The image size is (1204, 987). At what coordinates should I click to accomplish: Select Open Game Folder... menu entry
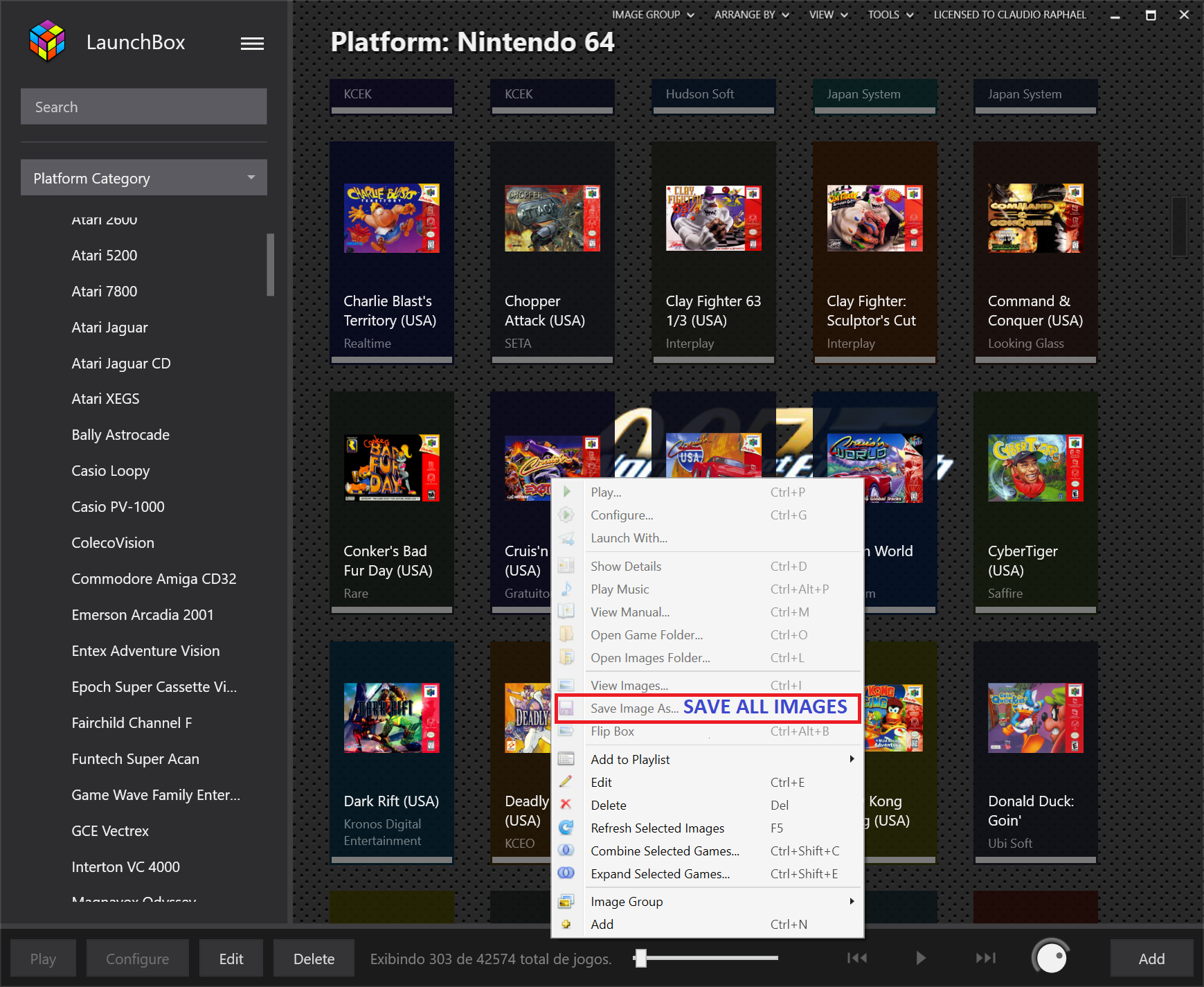(708, 634)
